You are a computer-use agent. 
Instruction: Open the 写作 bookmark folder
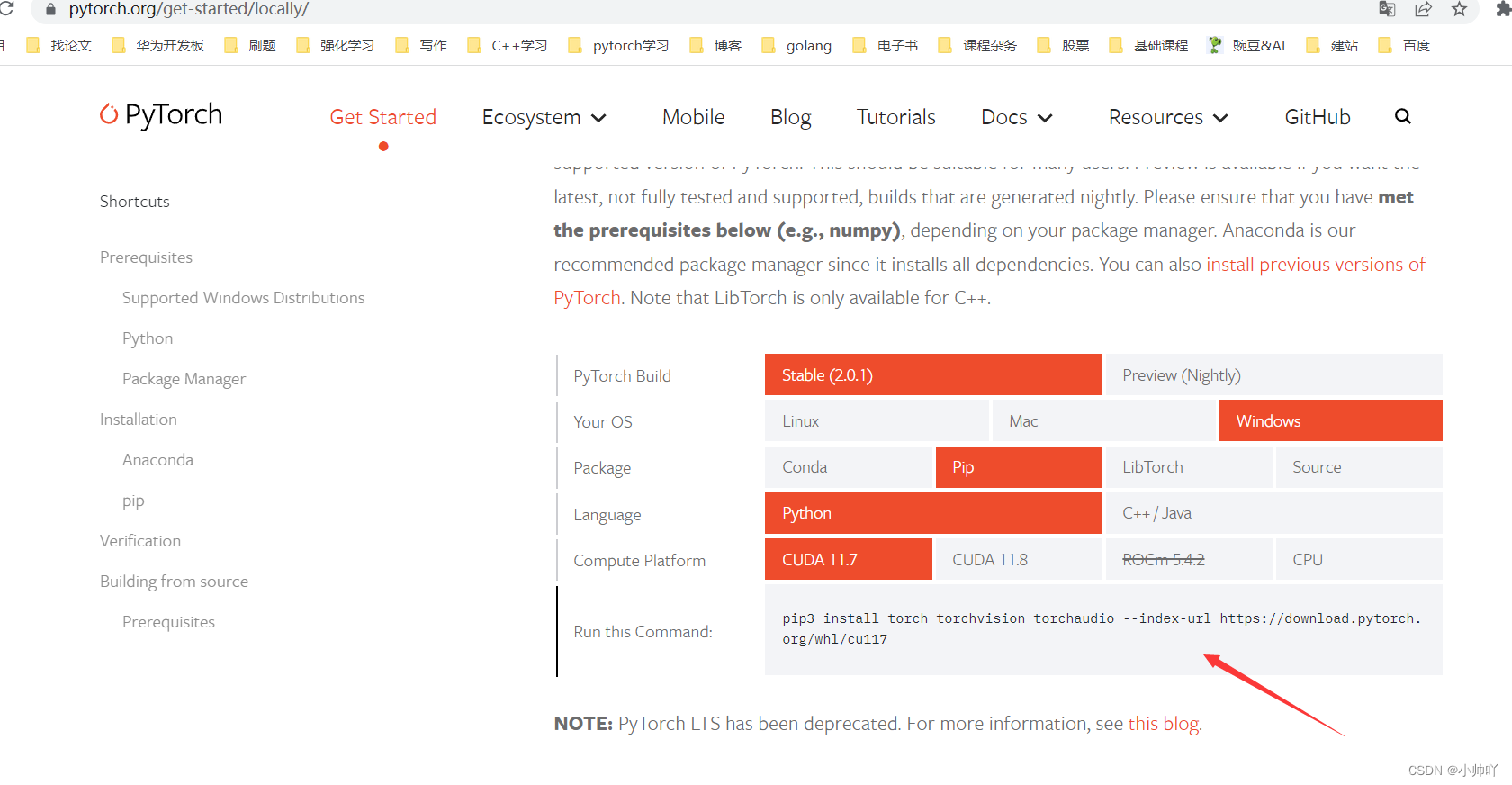tap(421, 45)
